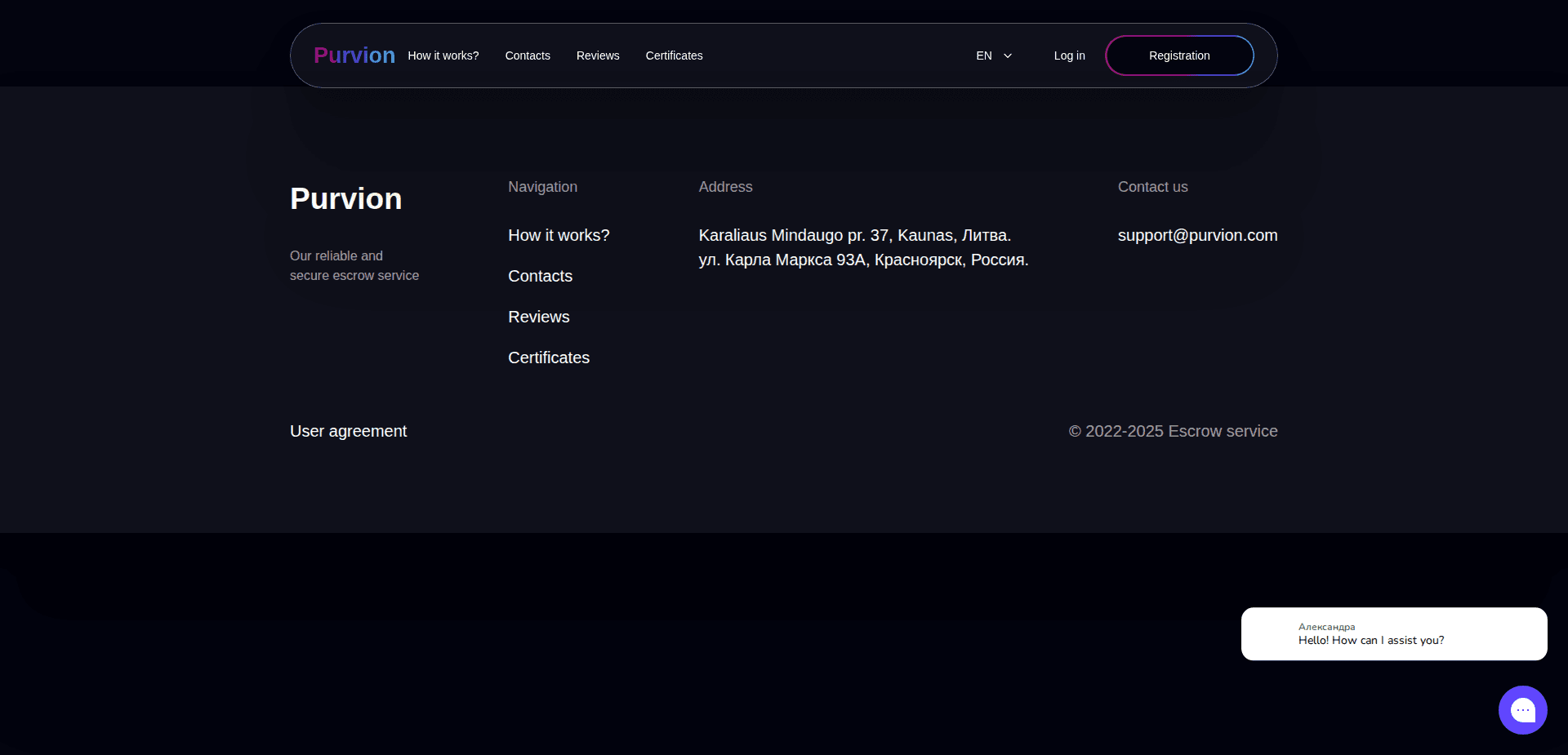Image resolution: width=1568 pixels, height=755 pixels.
Task: Click the EN label in the header
Action: (983, 56)
